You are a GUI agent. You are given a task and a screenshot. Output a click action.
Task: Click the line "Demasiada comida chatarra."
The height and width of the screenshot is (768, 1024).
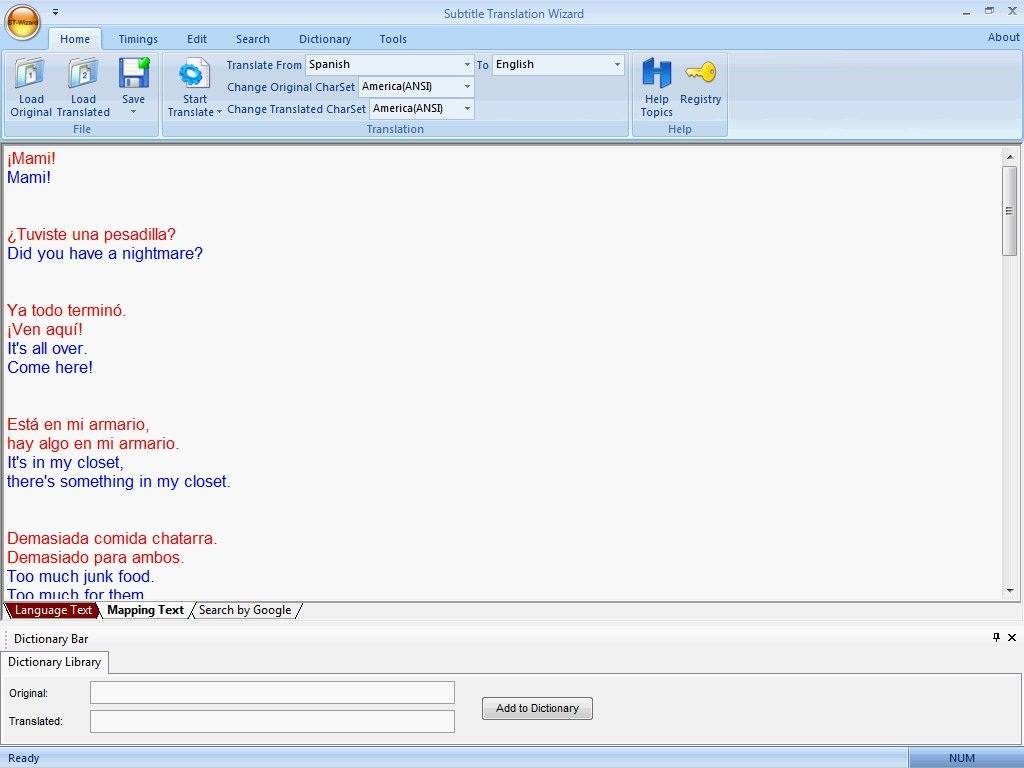(x=112, y=539)
